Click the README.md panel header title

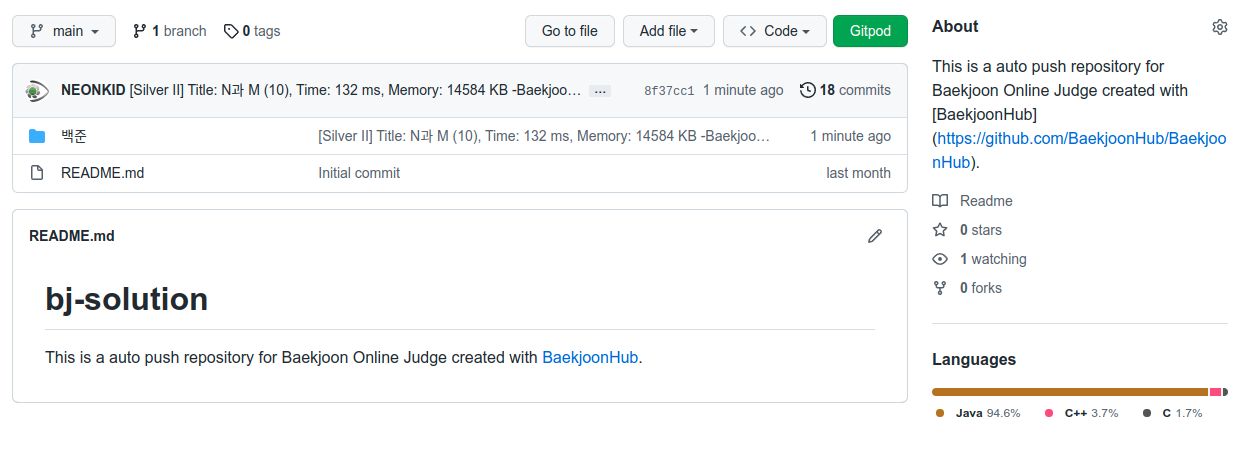[x=72, y=236]
